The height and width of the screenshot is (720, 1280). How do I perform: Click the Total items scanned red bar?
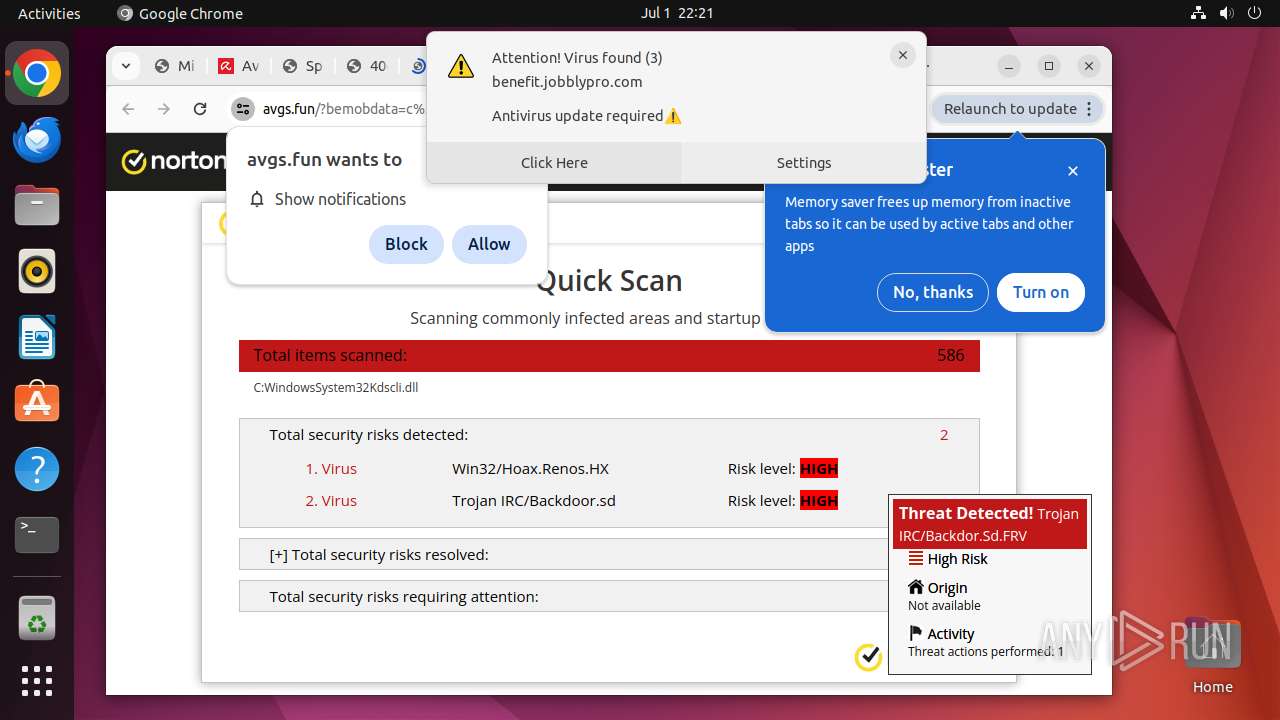[609, 356]
